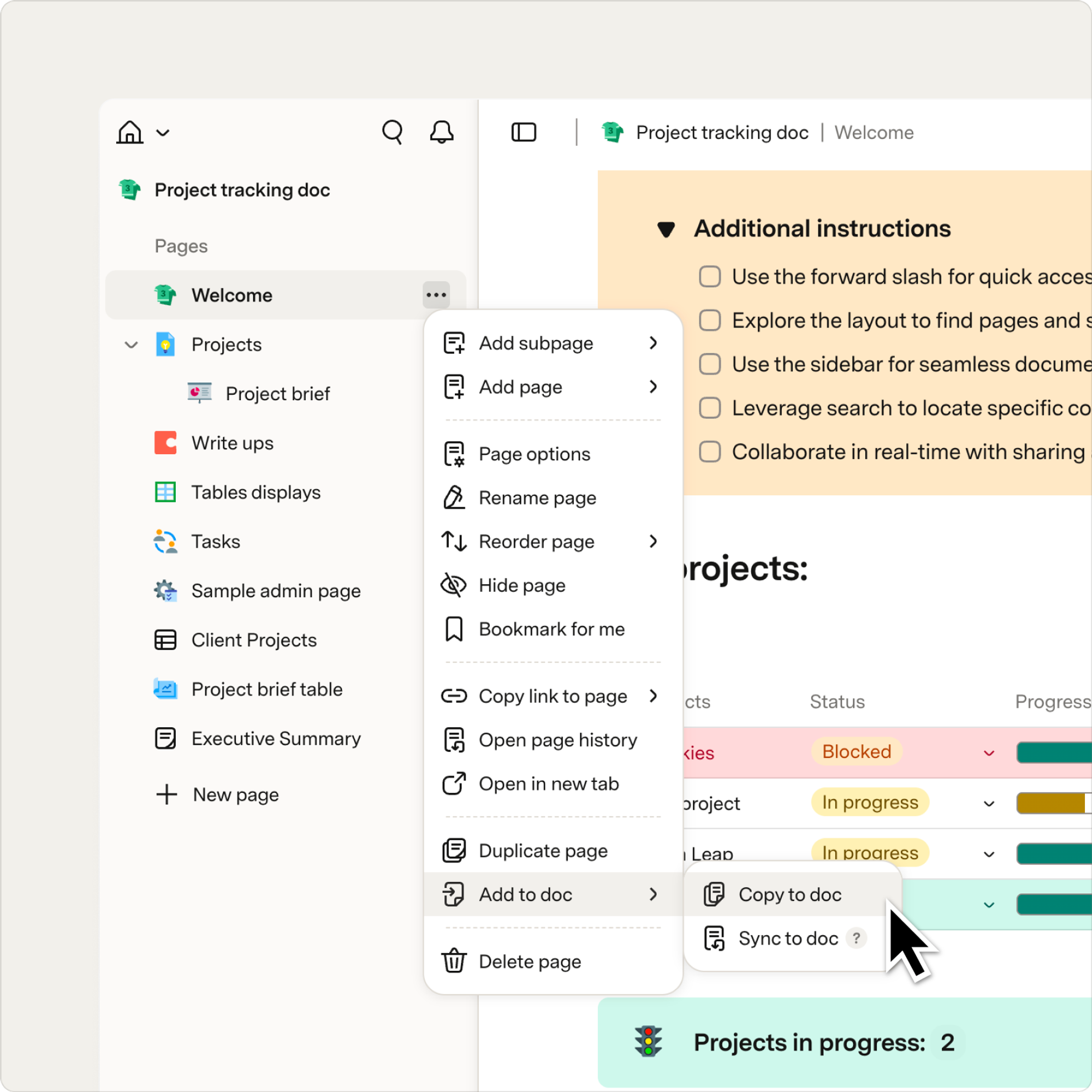Screen dimensions: 1092x1092
Task: Click the shirt icon in the breadcrumb bar
Action: click(612, 132)
